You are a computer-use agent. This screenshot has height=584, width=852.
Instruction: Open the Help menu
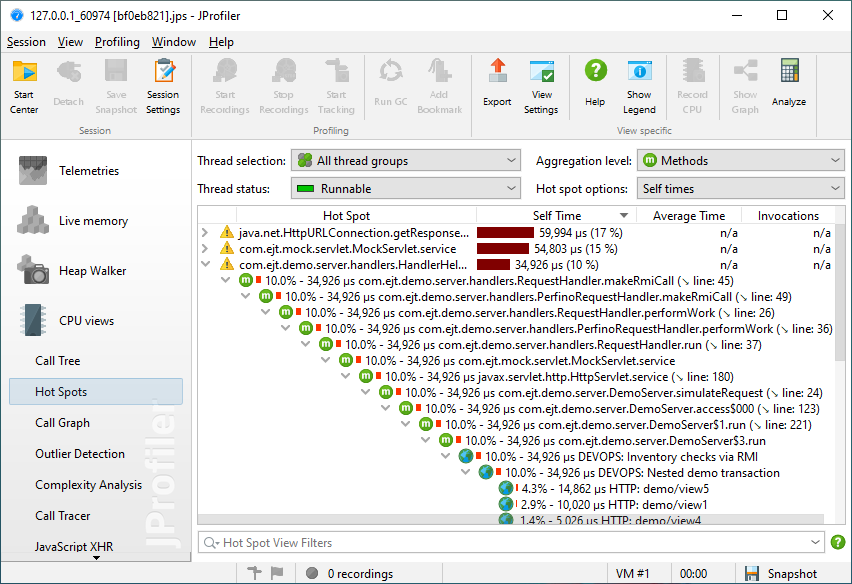pyautogui.click(x=221, y=42)
